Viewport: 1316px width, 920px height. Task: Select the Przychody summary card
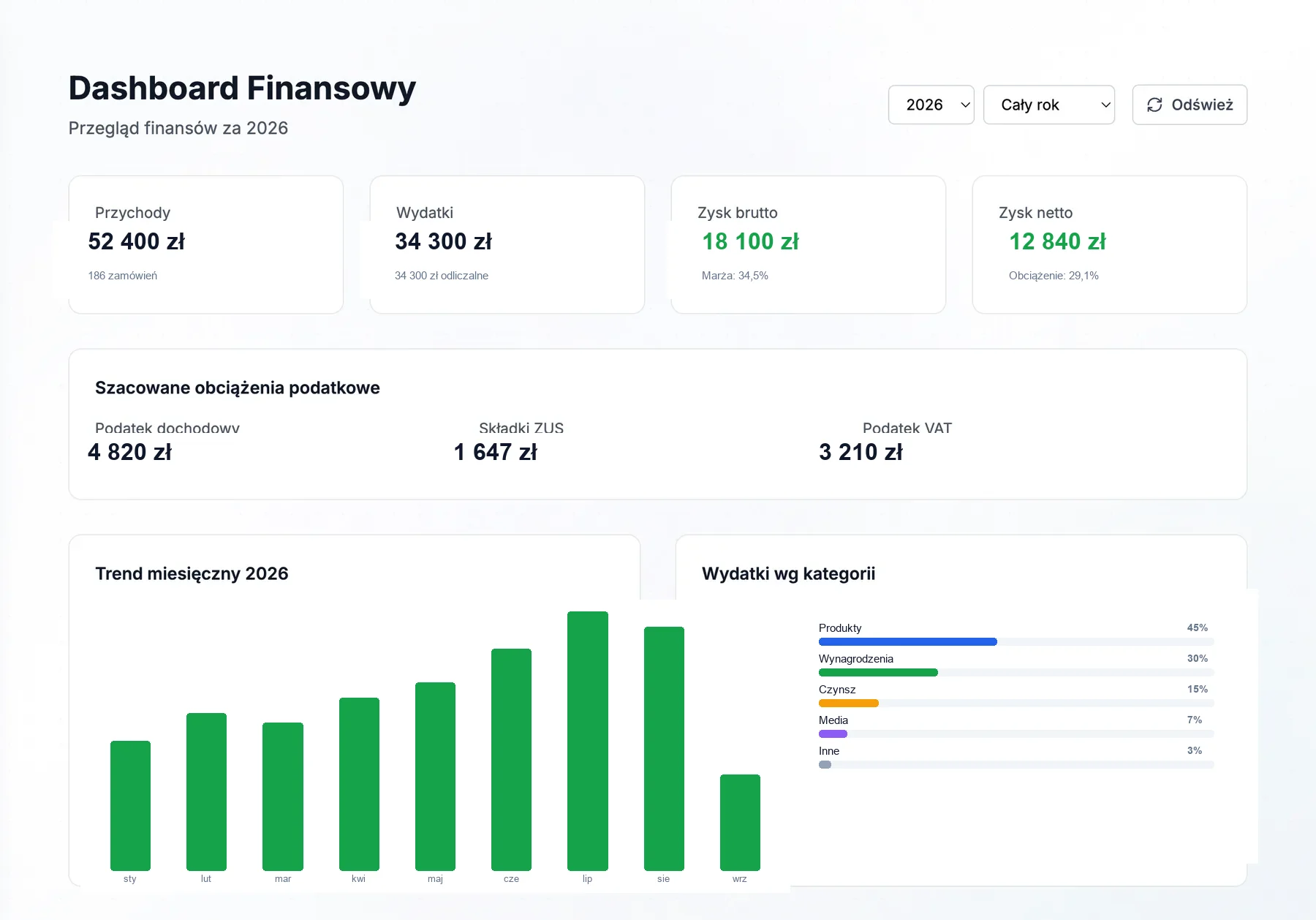tap(205, 244)
